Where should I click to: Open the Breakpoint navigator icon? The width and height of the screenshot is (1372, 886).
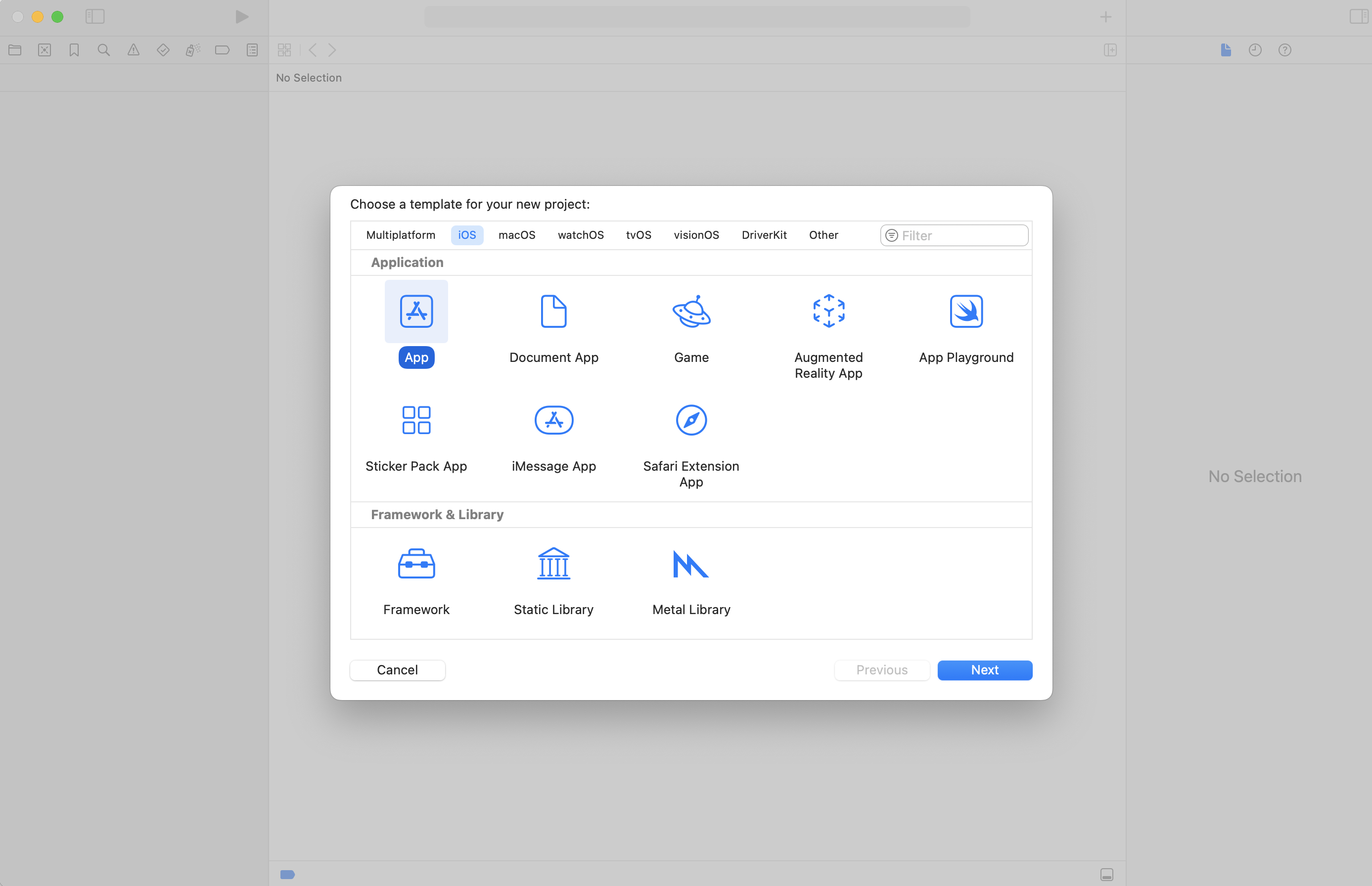point(222,50)
